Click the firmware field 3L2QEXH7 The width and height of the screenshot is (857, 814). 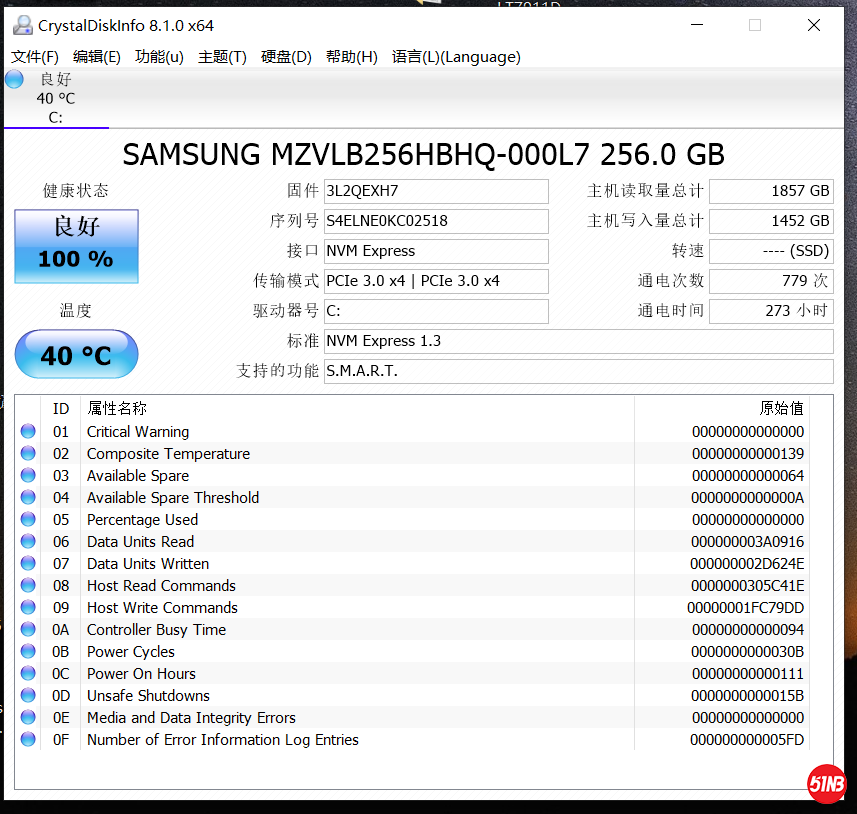point(436,191)
